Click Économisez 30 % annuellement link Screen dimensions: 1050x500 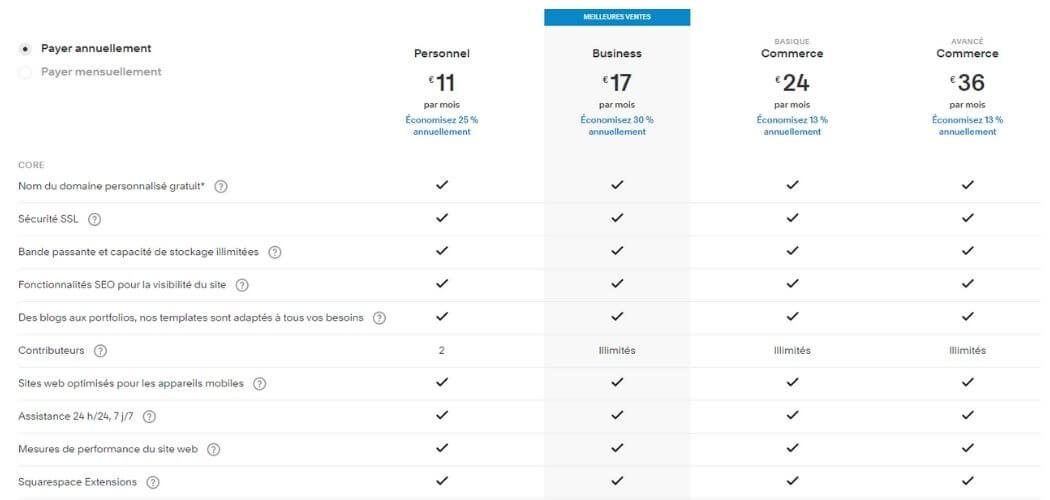pyautogui.click(x=617, y=126)
